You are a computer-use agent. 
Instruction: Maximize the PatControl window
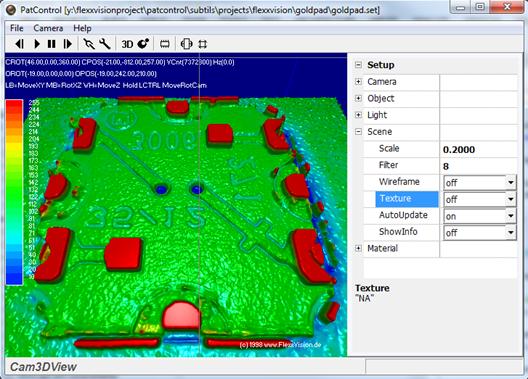[x=480, y=7]
